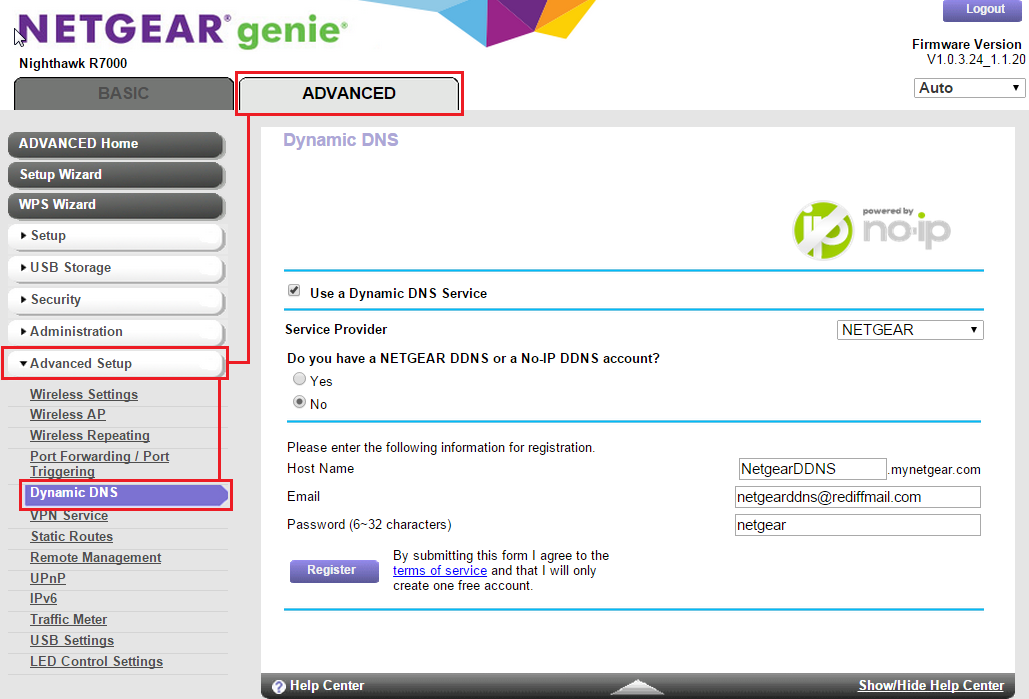Click the Help Center question mark icon
The height and width of the screenshot is (699, 1029).
tap(279, 687)
